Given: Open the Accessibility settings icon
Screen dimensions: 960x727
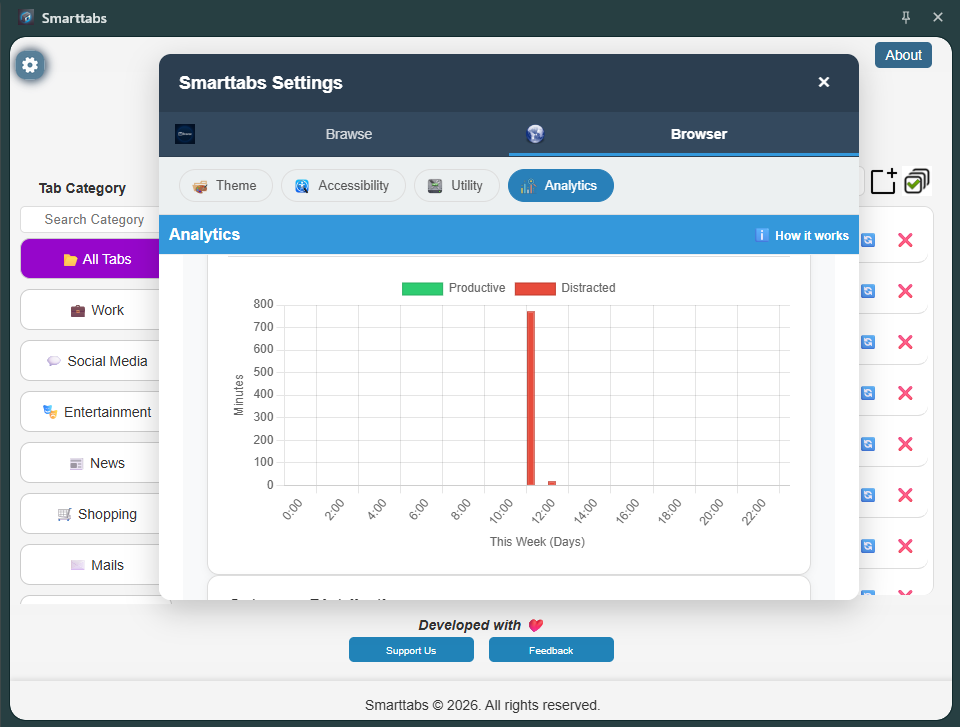Looking at the screenshot, I should 302,185.
